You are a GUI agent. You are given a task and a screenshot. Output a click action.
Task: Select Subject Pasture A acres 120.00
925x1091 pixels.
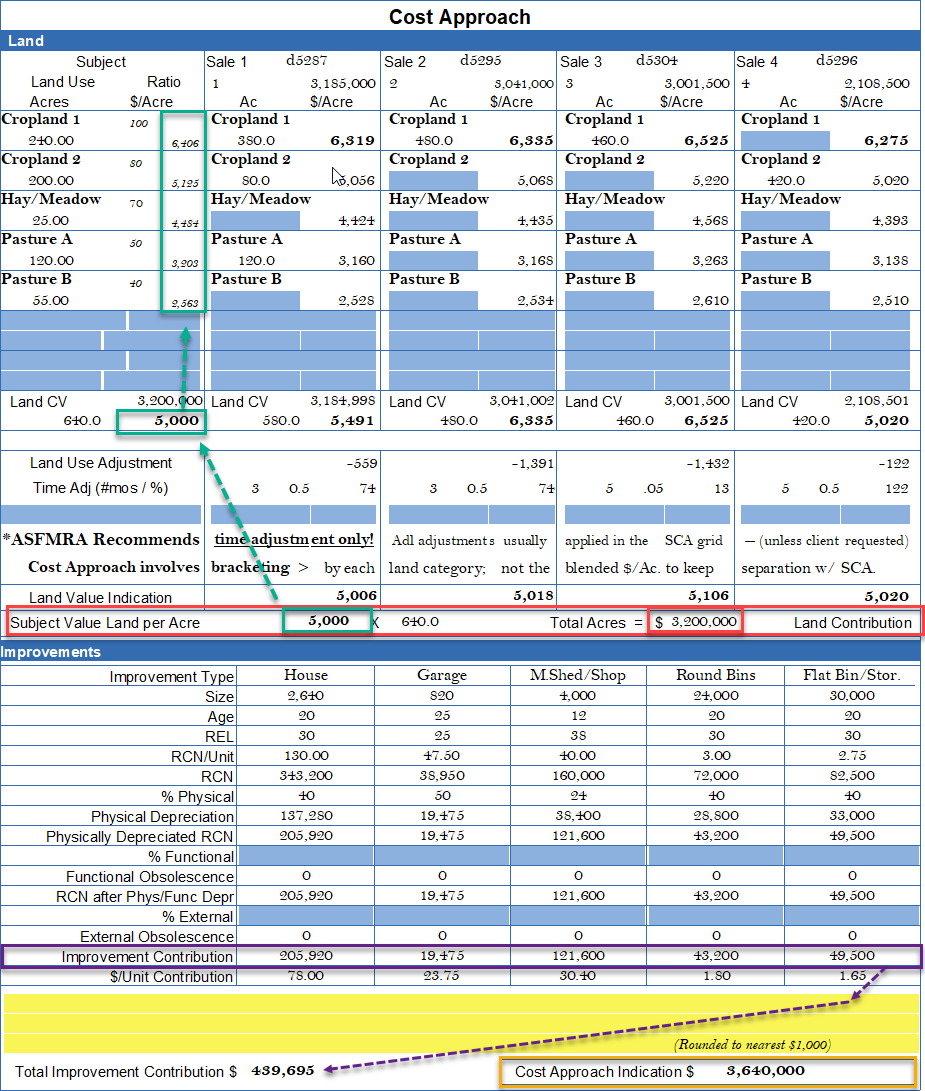[x=51, y=261]
